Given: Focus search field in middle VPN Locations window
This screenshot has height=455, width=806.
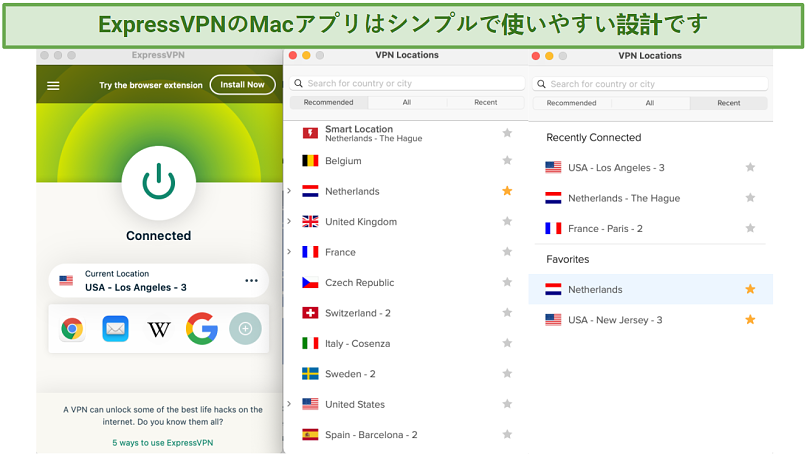Looking at the screenshot, I should [x=407, y=83].
